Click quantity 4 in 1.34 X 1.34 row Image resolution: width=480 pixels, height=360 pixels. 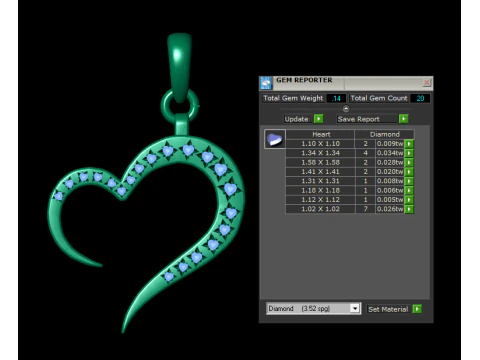coord(365,153)
